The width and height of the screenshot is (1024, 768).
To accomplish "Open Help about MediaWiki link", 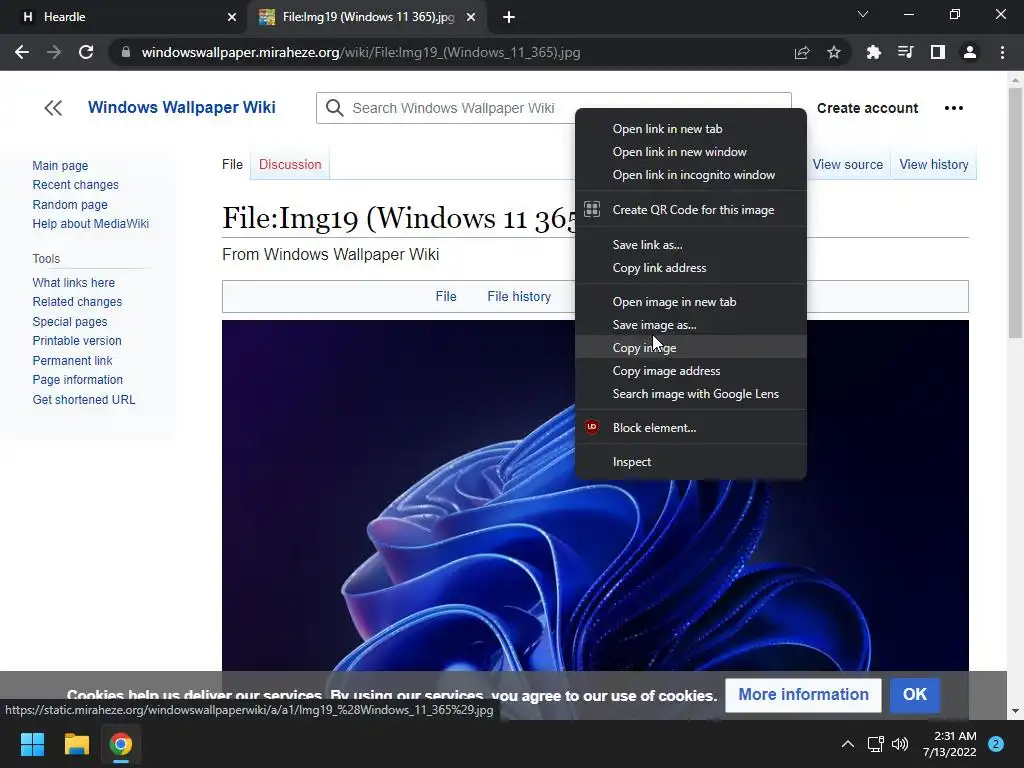I will pos(91,223).
